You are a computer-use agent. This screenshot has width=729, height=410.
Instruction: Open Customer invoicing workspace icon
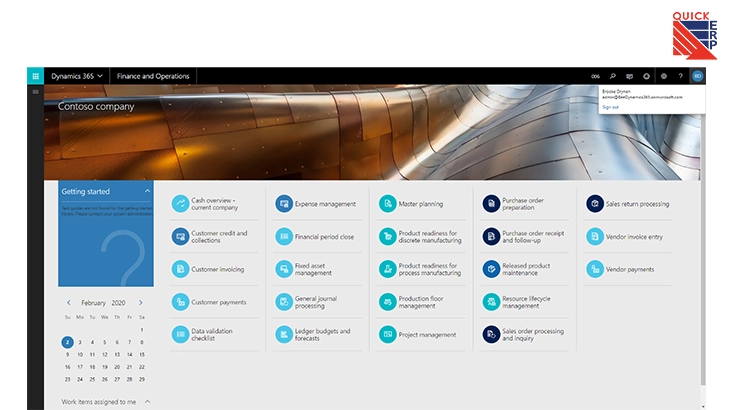coord(180,269)
